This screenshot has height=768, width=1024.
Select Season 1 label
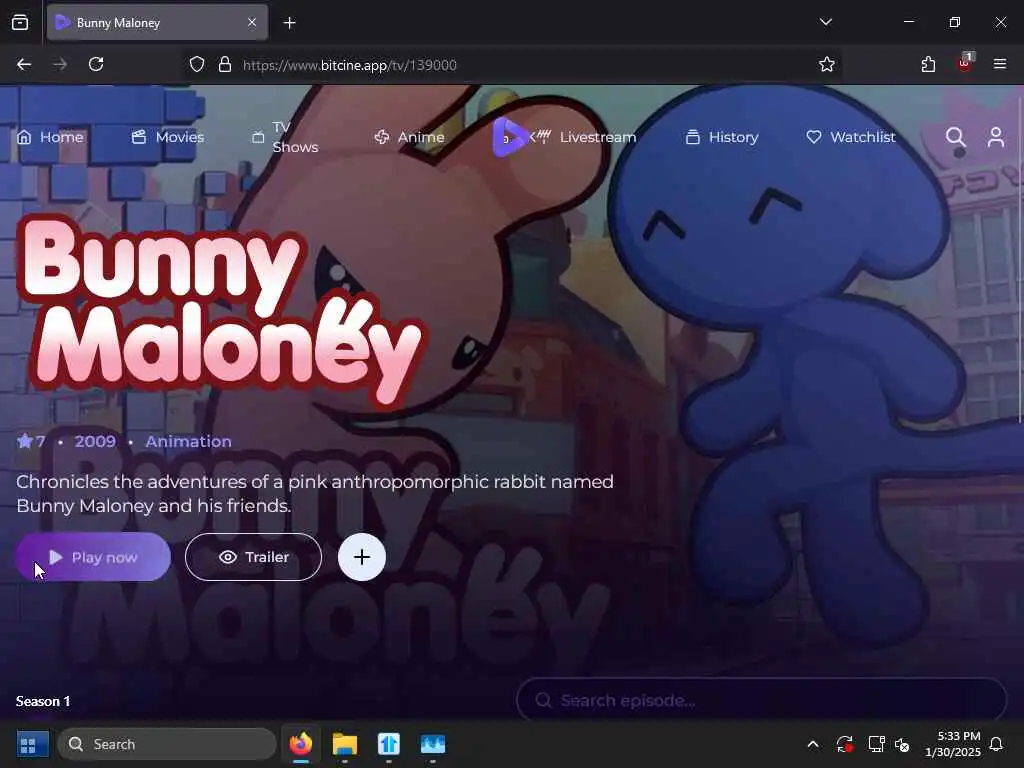point(42,701)
